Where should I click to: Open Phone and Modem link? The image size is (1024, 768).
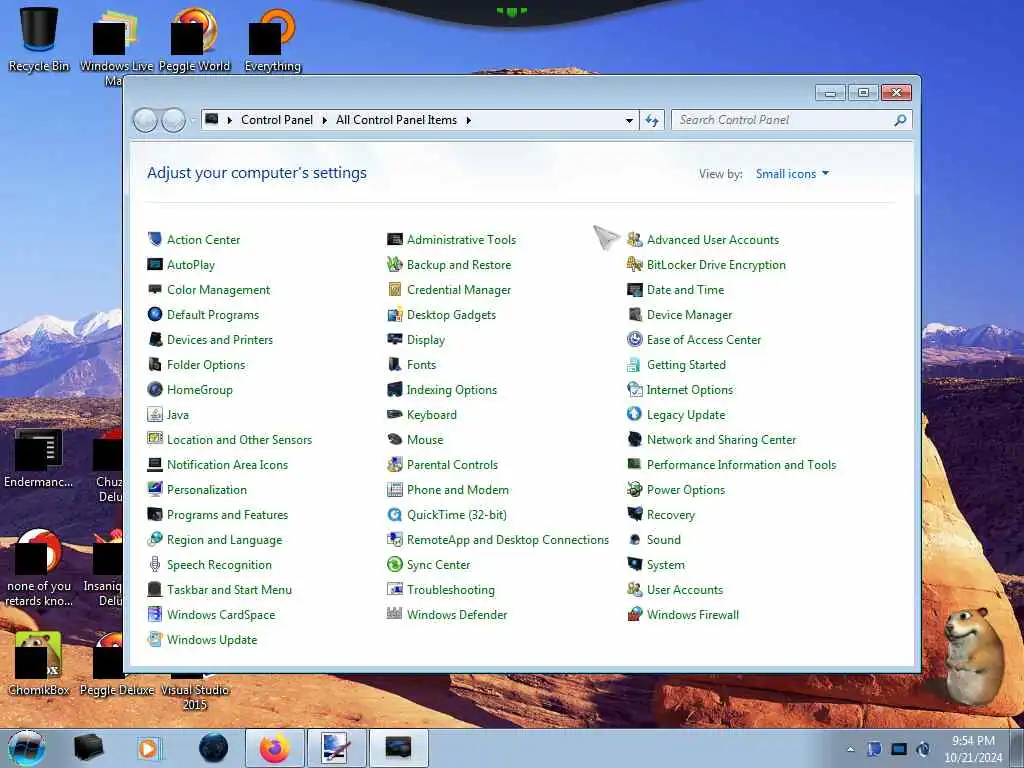click(457, 490)
